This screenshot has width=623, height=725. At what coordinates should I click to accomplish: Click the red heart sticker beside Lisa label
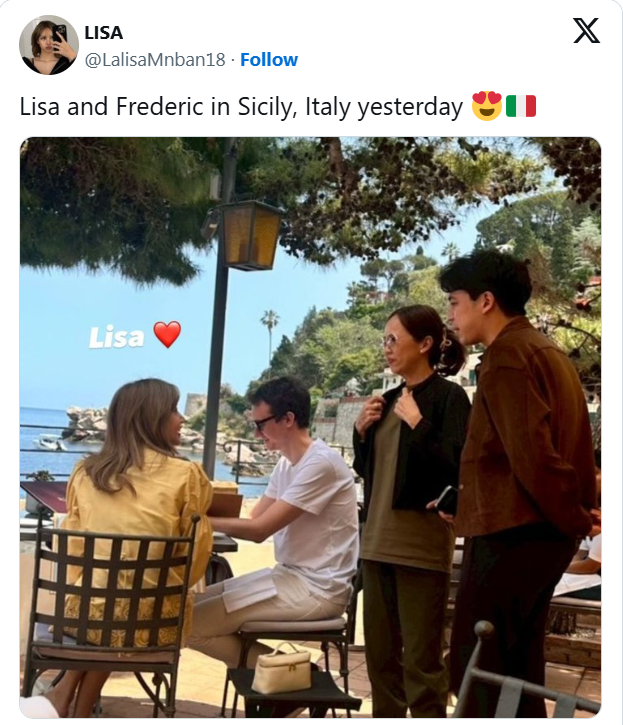point(167,334)
